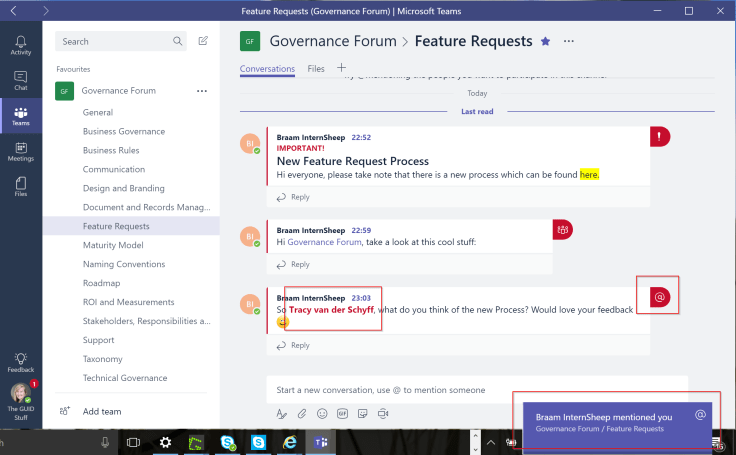Select the Maturity Model channel

click(x=113, y=245)
